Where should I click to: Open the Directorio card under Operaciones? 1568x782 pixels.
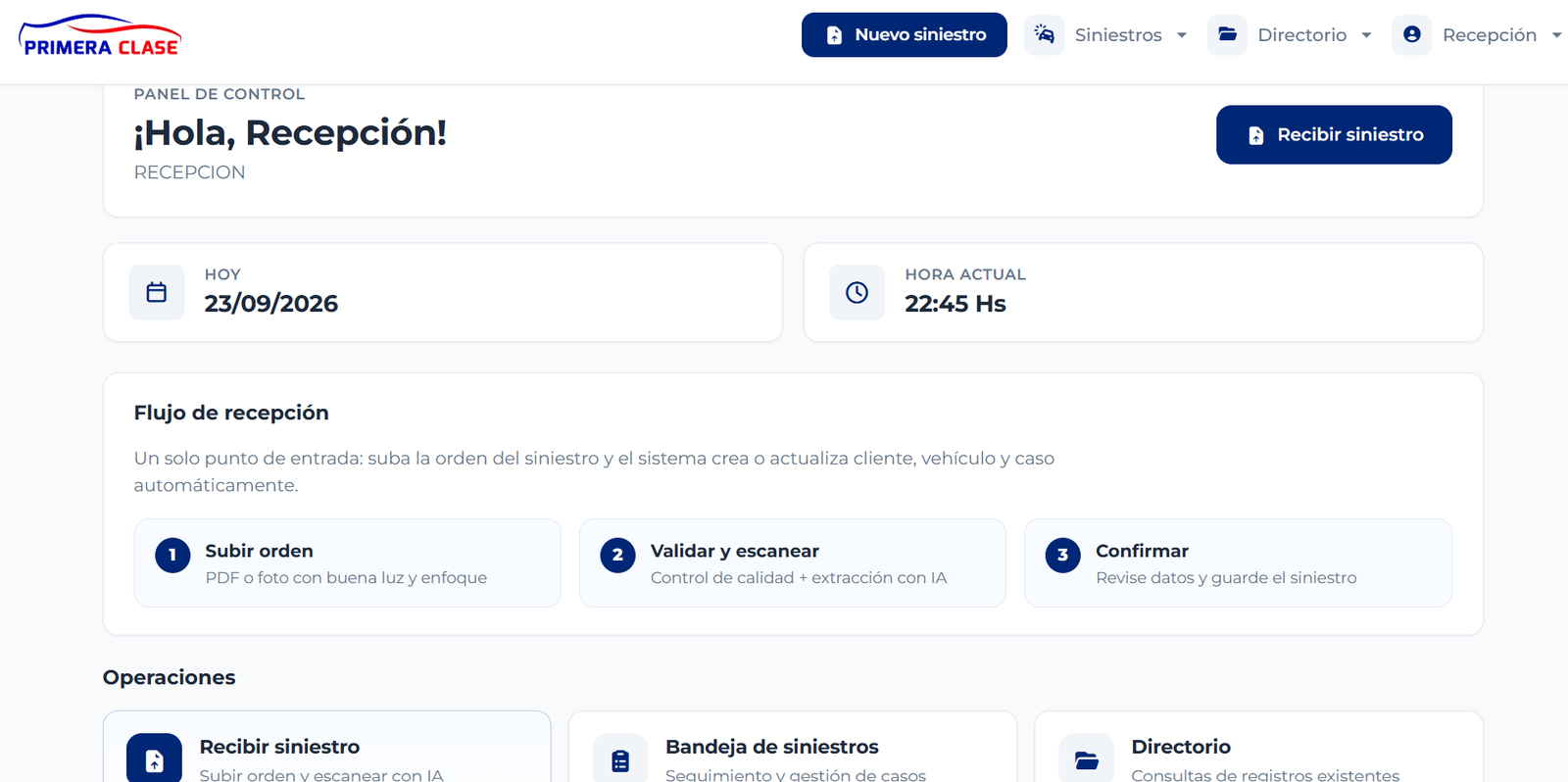1258,747
